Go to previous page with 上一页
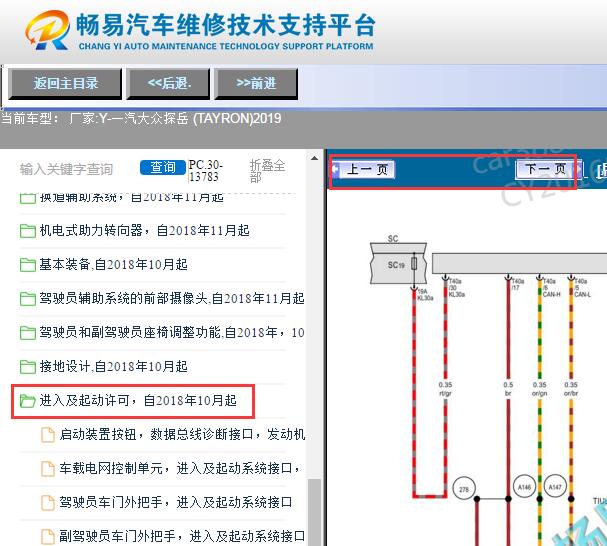Image resolution: width=607 pixels, height=546 pixels. point(363,170)
